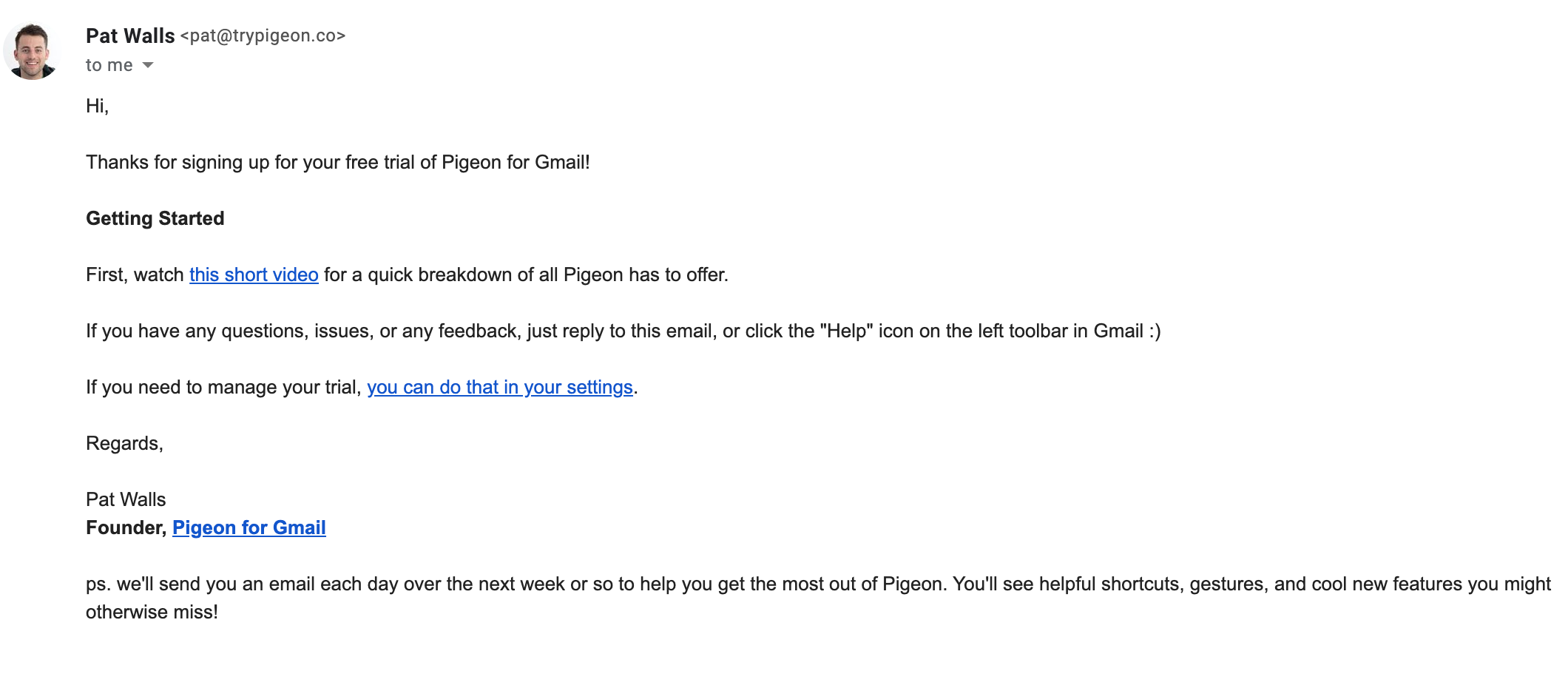
Task: Click the "Getting Started" bold heading
Action: tap(155, 218)
